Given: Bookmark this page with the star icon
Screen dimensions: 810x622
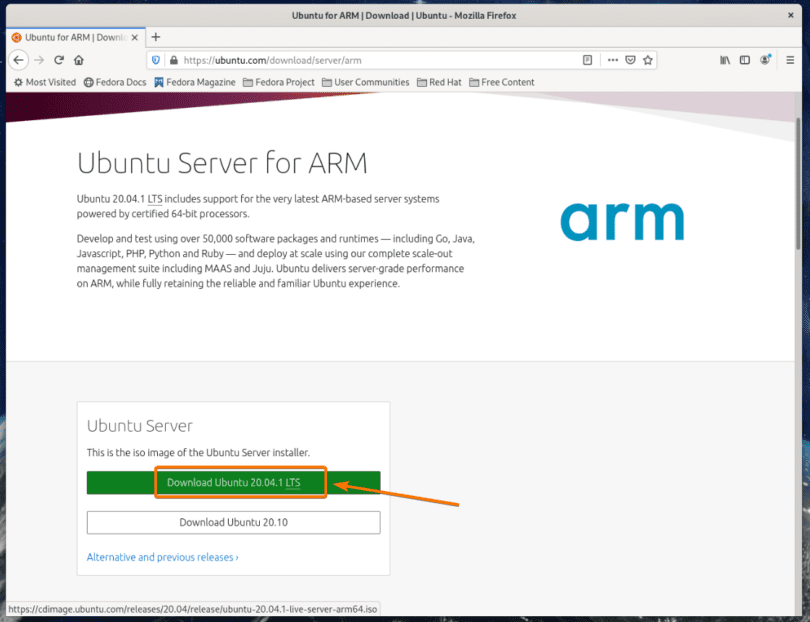Looking at the screenshot, I should tap(648, 60).
